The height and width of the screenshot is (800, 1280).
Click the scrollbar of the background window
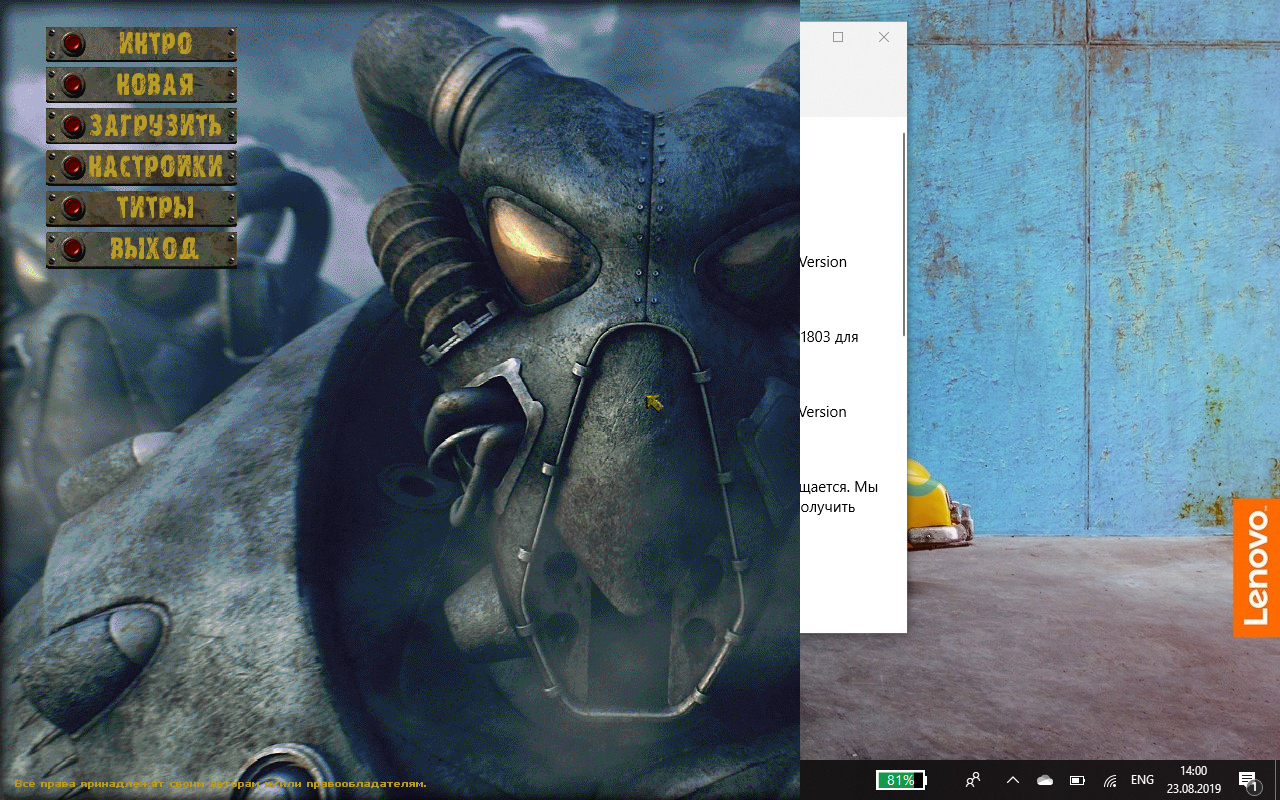pos(904,235)
